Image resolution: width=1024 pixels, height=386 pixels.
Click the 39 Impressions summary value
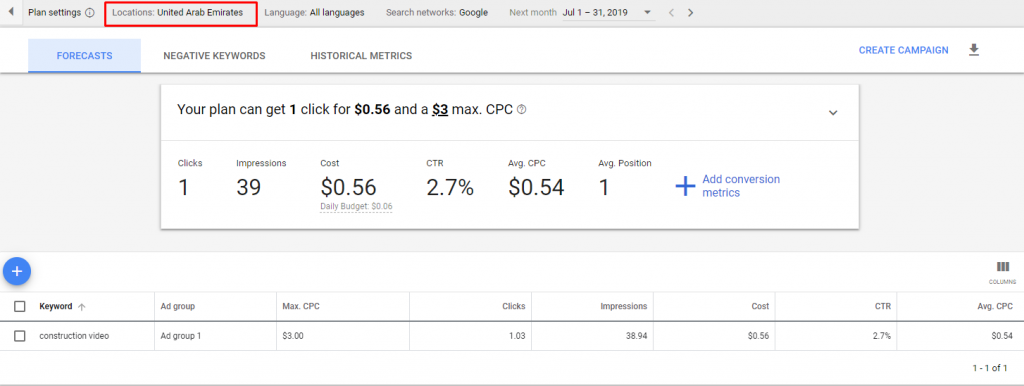pos(248,187)
